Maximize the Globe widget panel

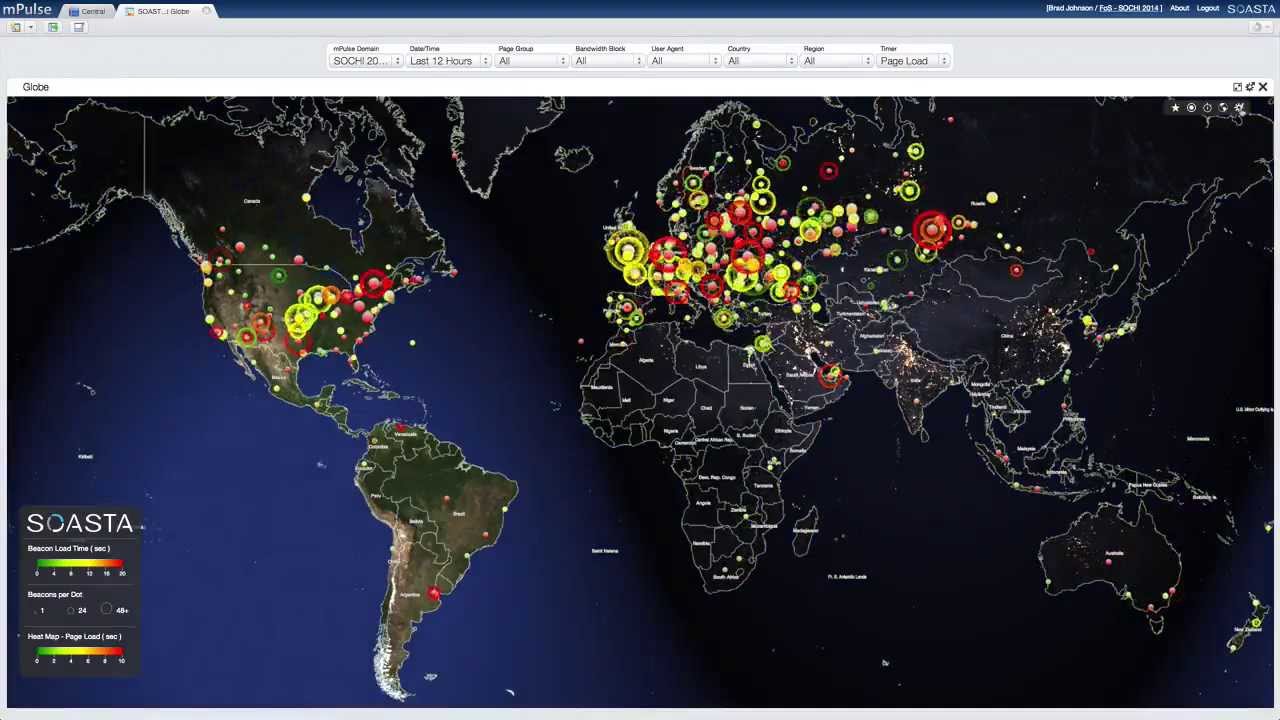(1237, 87)
